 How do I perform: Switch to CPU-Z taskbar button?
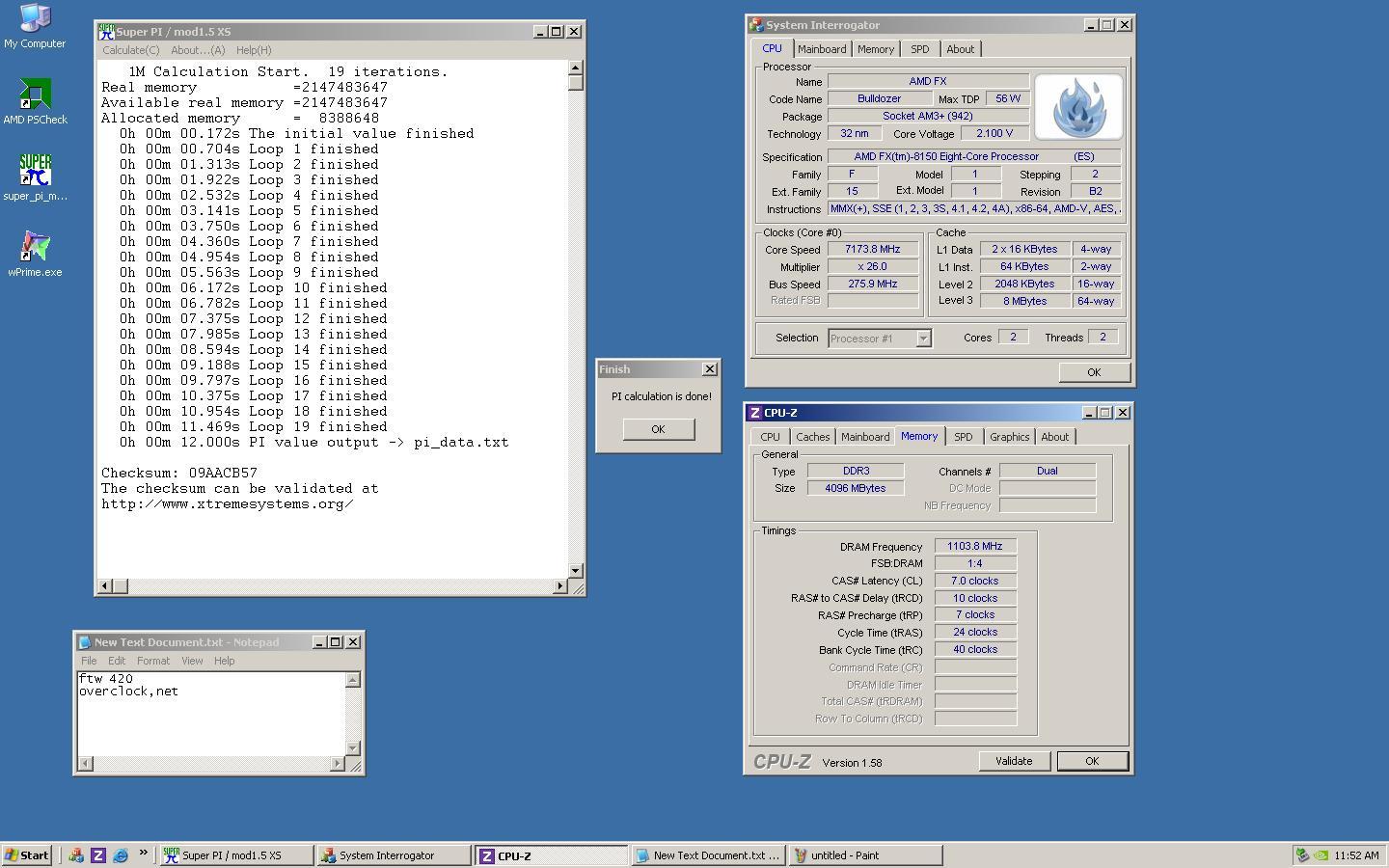pyautogui.click(x=552, y=855)
